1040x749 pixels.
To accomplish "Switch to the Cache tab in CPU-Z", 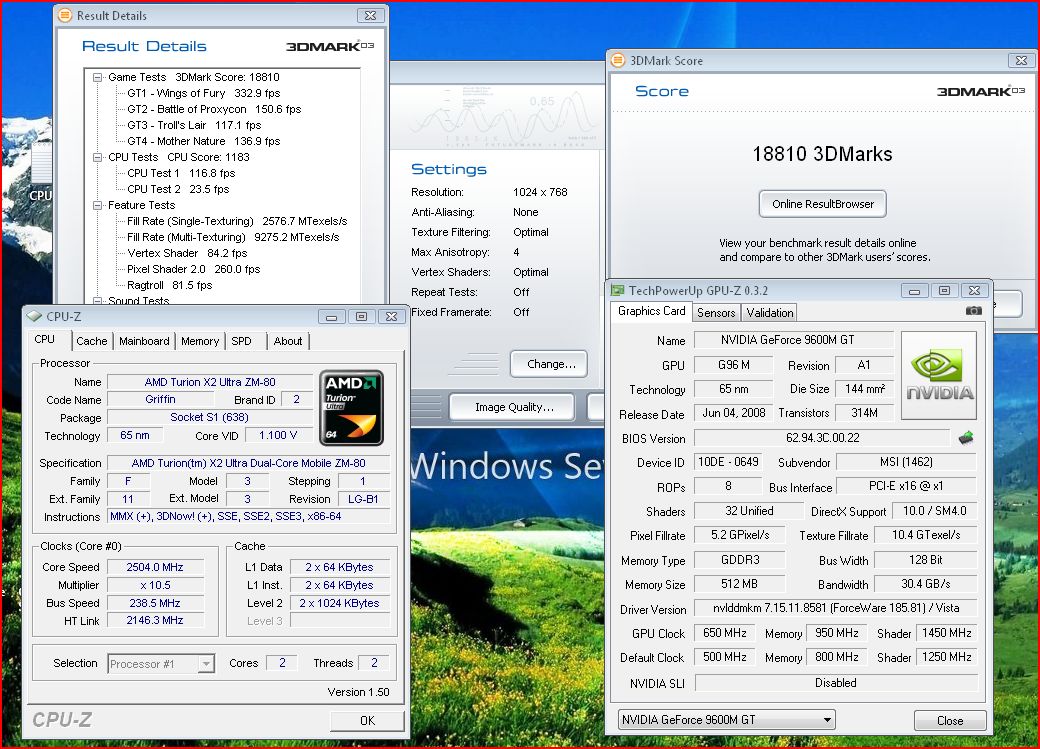I will pyautogui.click(x=92, y=341).
